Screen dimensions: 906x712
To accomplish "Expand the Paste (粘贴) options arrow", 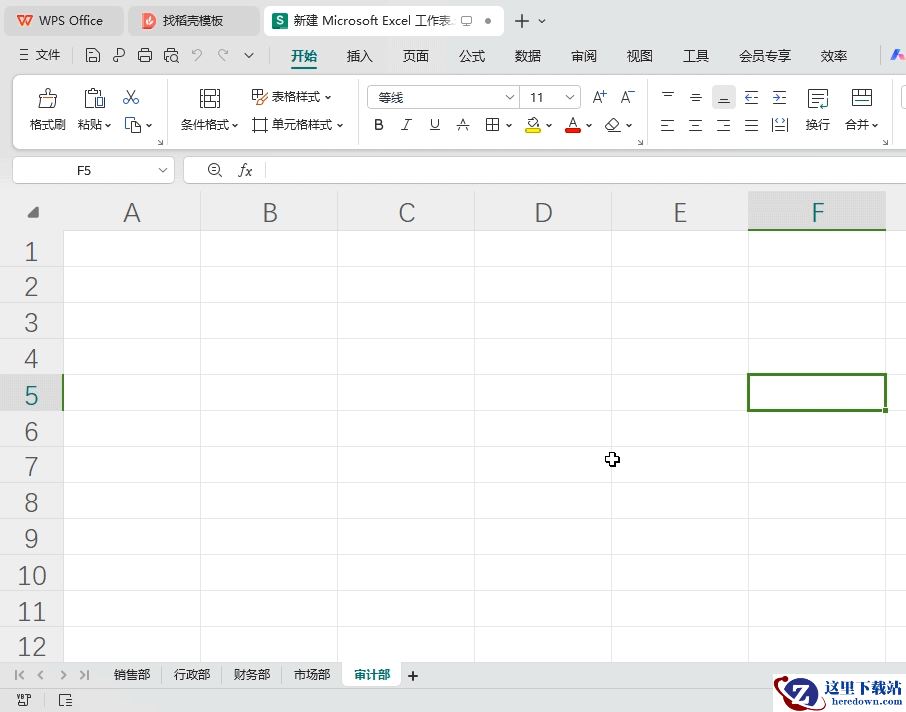I will point(108,125).
